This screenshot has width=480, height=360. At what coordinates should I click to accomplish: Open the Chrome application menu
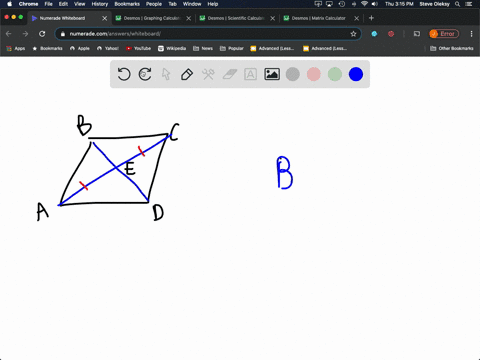pyautogui.click(x=28, y=4)
